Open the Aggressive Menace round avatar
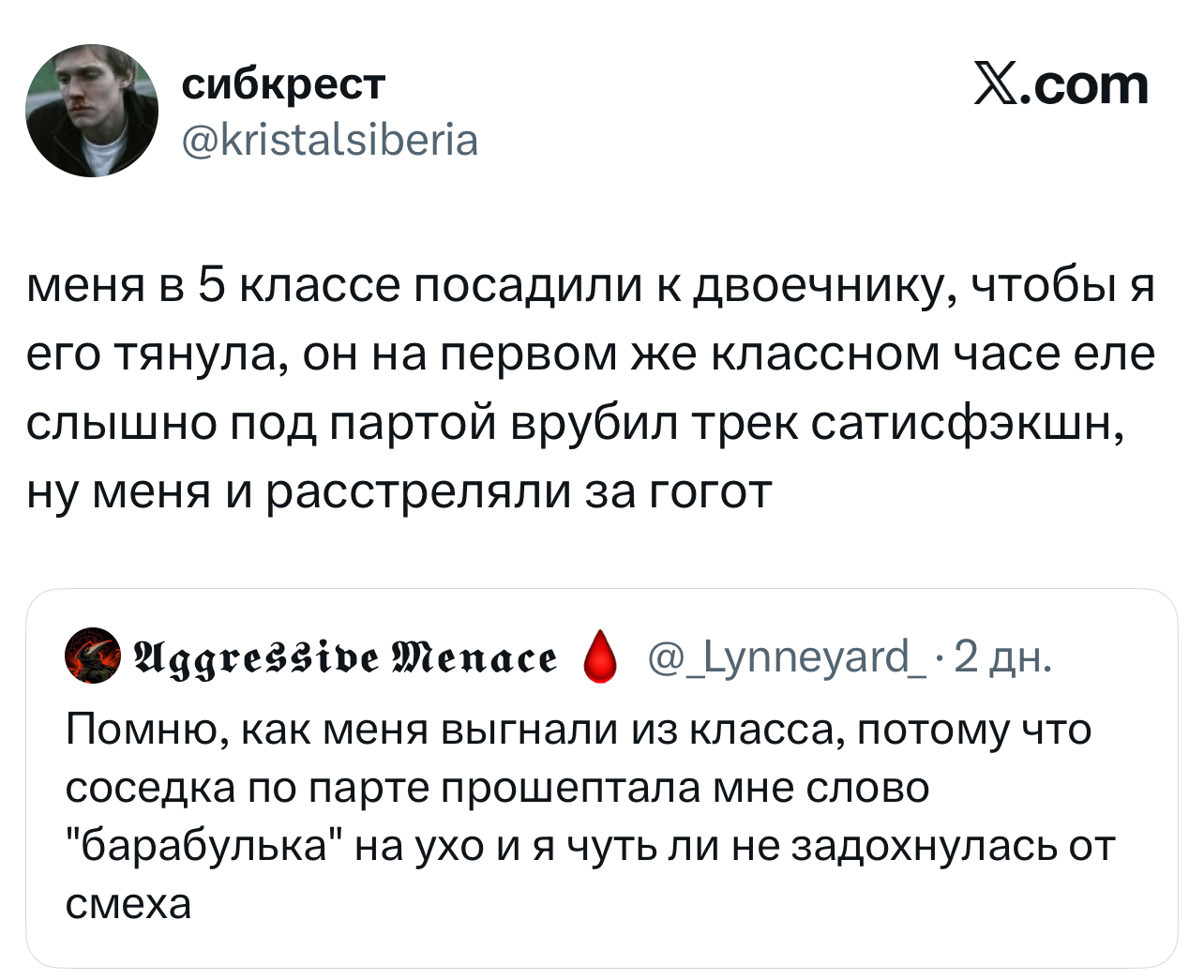The image size is (1204, 980). (92, 657)
